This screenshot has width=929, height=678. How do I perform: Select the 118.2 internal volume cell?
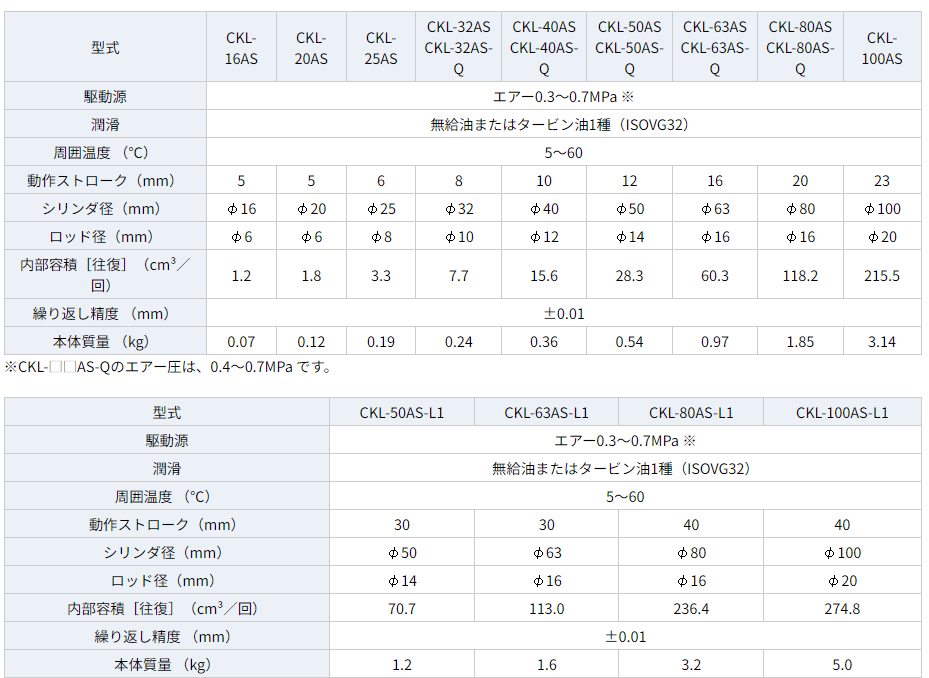click(800, 276)
